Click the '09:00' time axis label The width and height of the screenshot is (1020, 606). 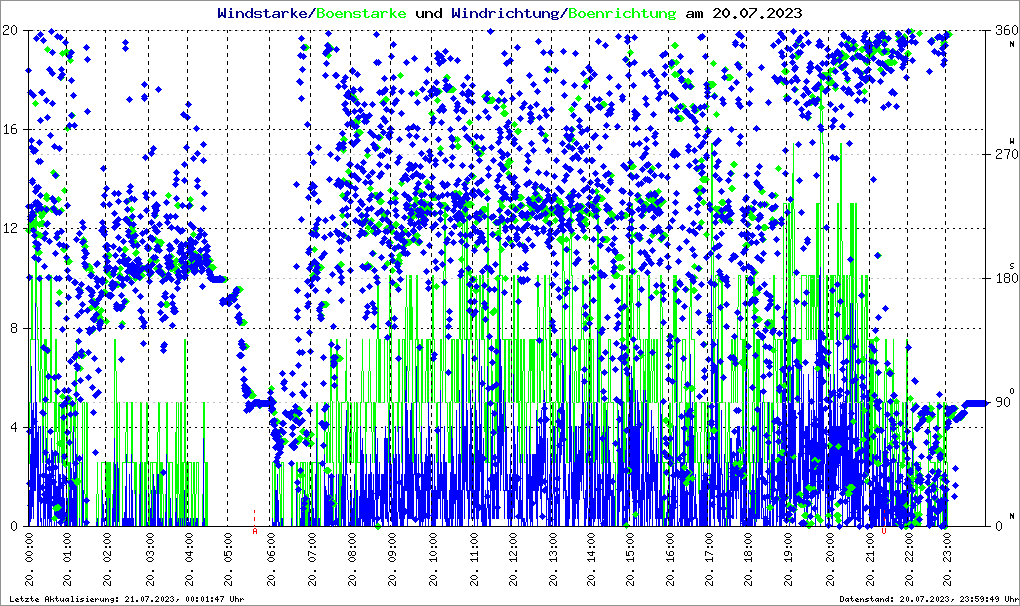click(x=392, y=547)
